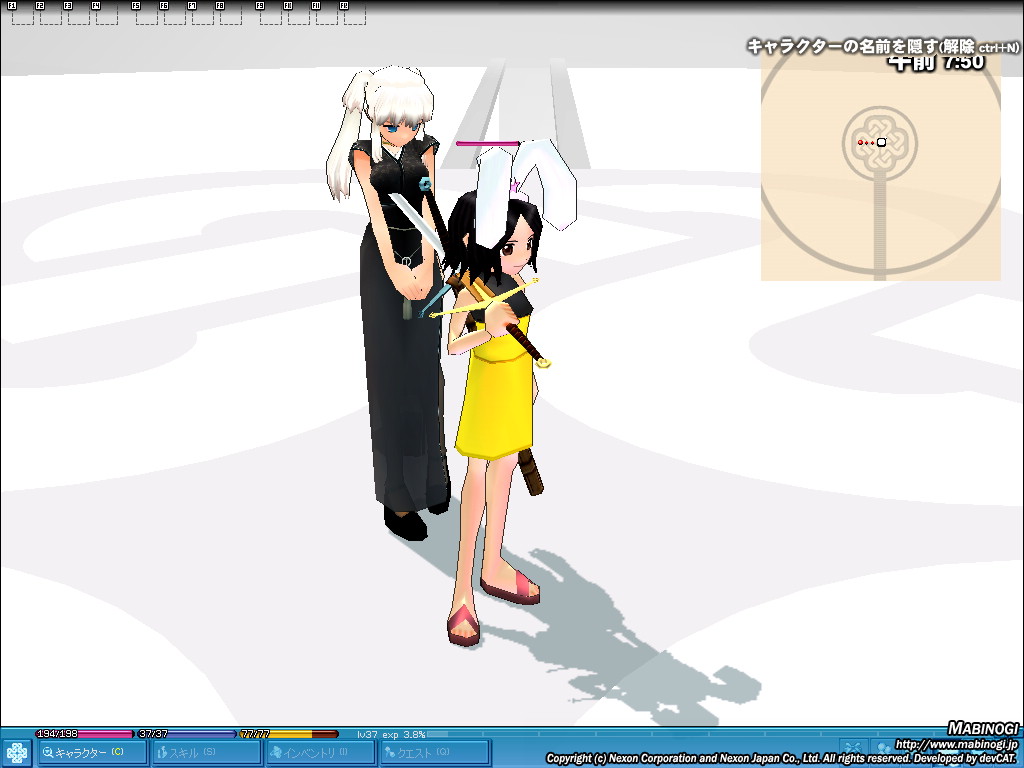Click the blue MP bar showing 37/37
This screenshot has width=1024, height=768.
[x=187, y=734]
